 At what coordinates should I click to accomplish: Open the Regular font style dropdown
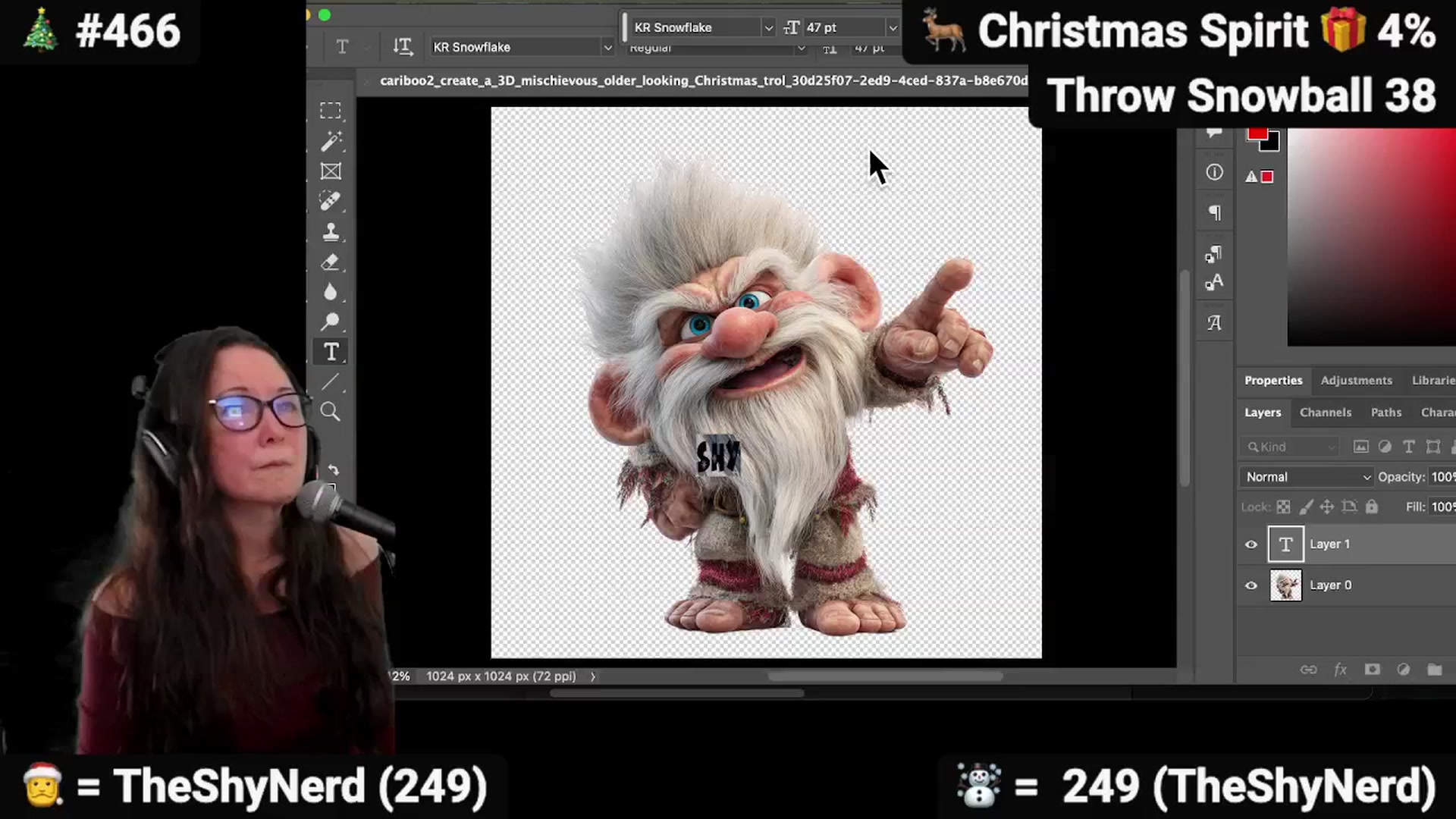(x=717, y=49)
